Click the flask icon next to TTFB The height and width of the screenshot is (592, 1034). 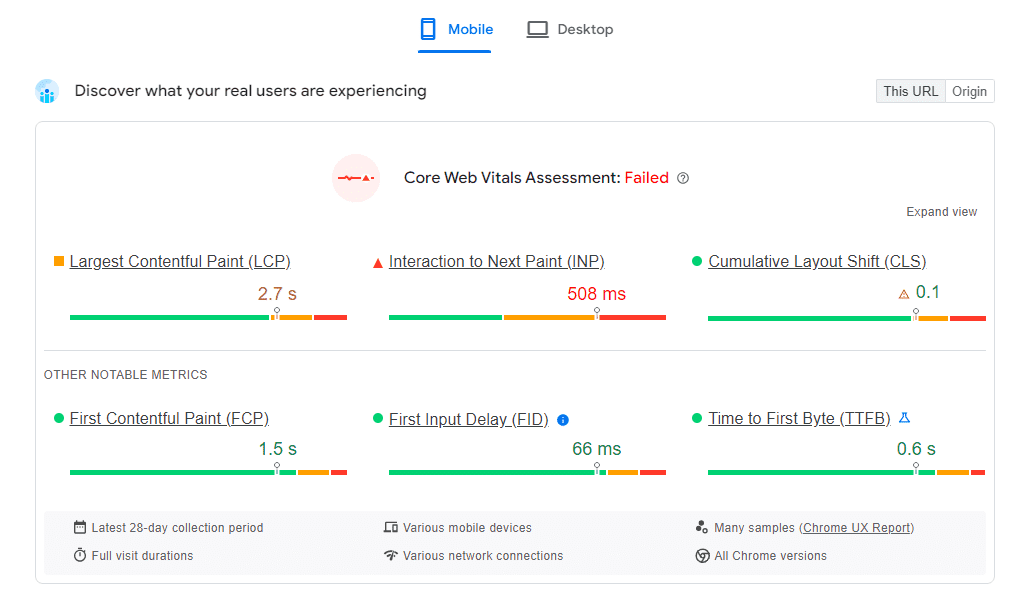click(x=904, y=418)
